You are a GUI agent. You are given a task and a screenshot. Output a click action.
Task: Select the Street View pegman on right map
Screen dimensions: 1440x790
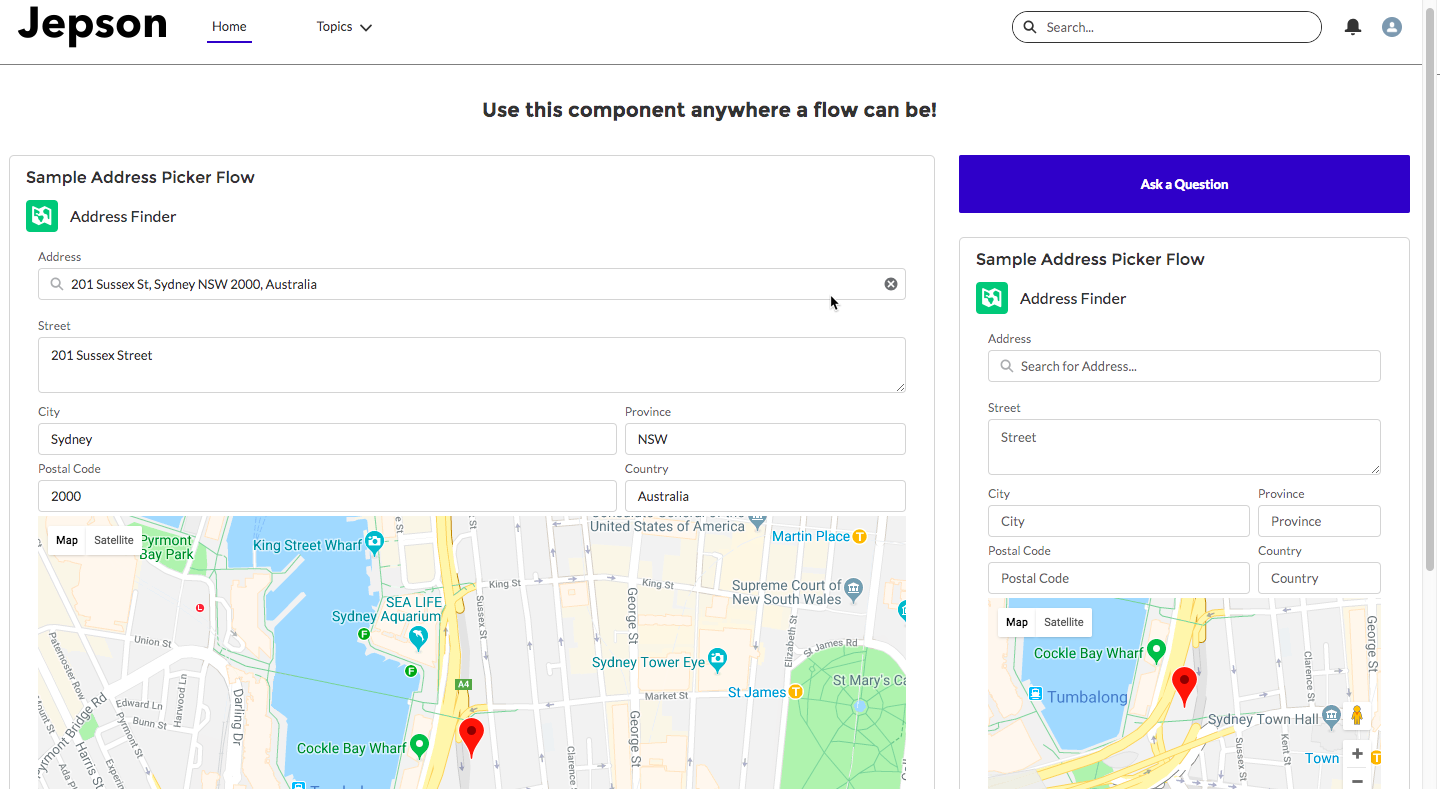tap(1357, 715)
